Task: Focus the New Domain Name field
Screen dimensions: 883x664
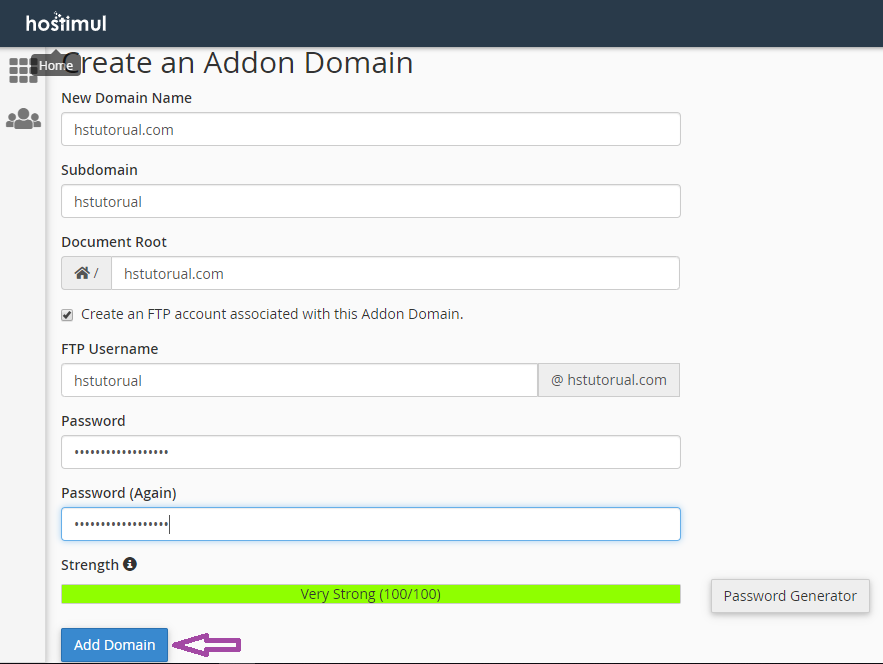Action: (370, 129)
